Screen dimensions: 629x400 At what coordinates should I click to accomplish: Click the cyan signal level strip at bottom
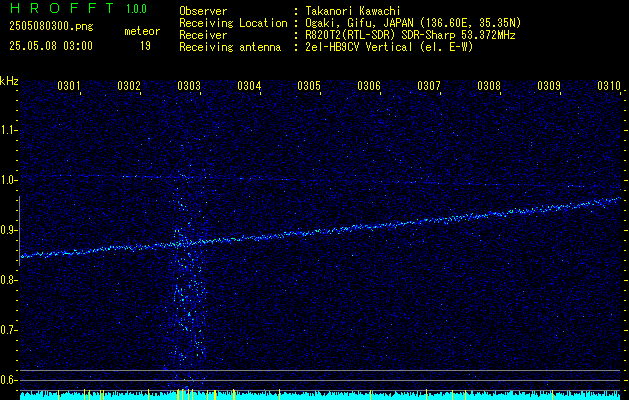click(321, 395)
